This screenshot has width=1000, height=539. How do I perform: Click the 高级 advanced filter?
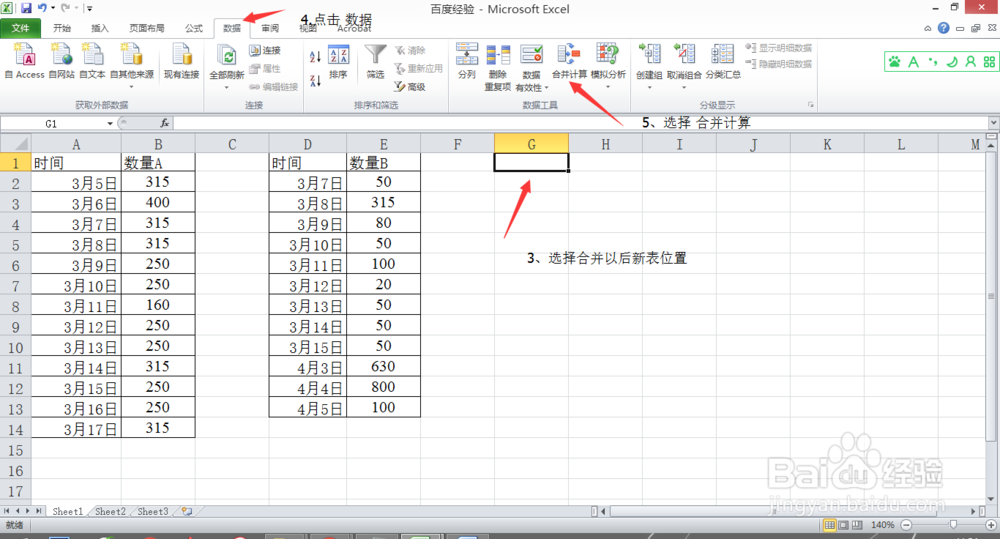[409, 87]
